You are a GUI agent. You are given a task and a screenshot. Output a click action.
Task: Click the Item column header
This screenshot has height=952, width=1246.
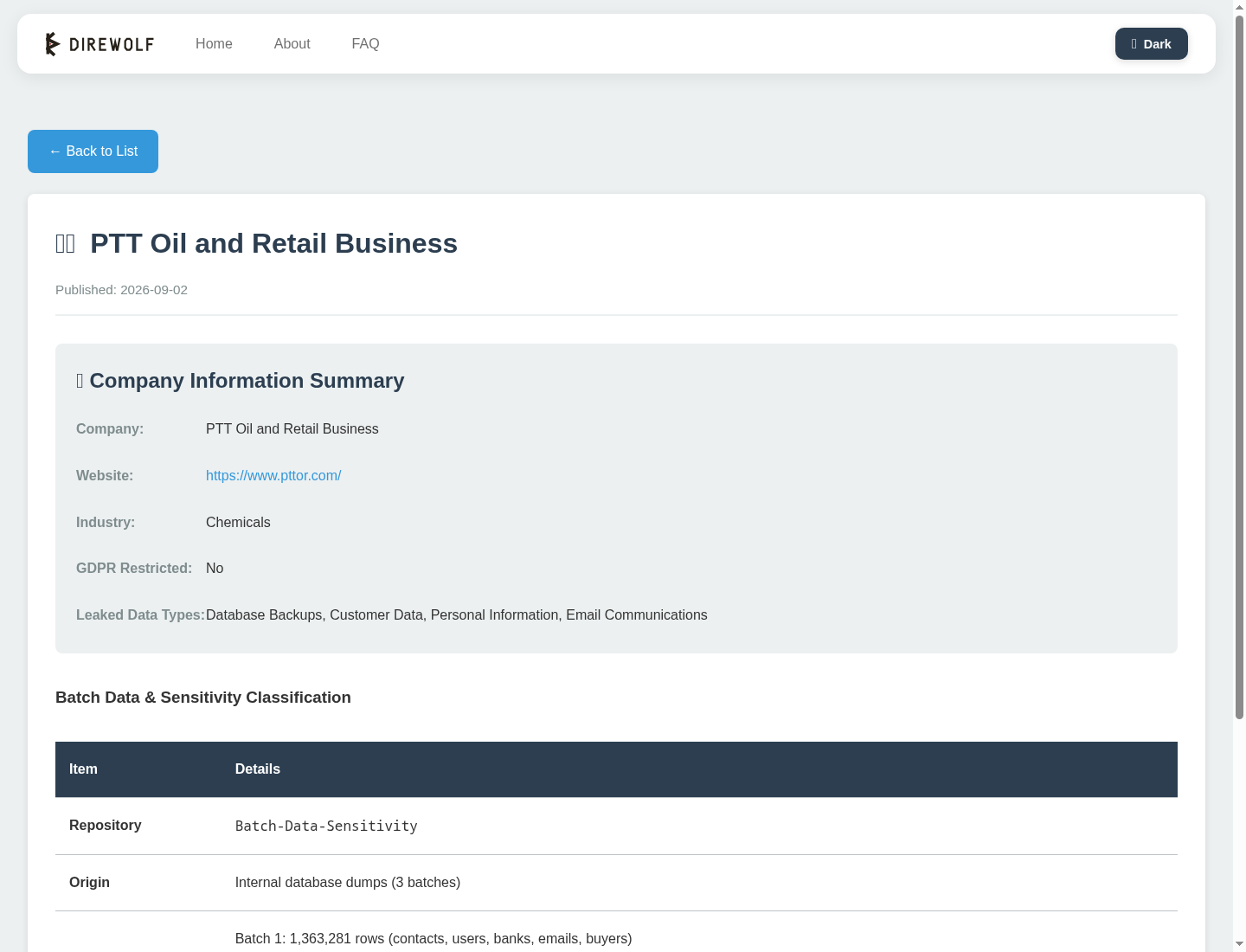[x=83, y=769]
